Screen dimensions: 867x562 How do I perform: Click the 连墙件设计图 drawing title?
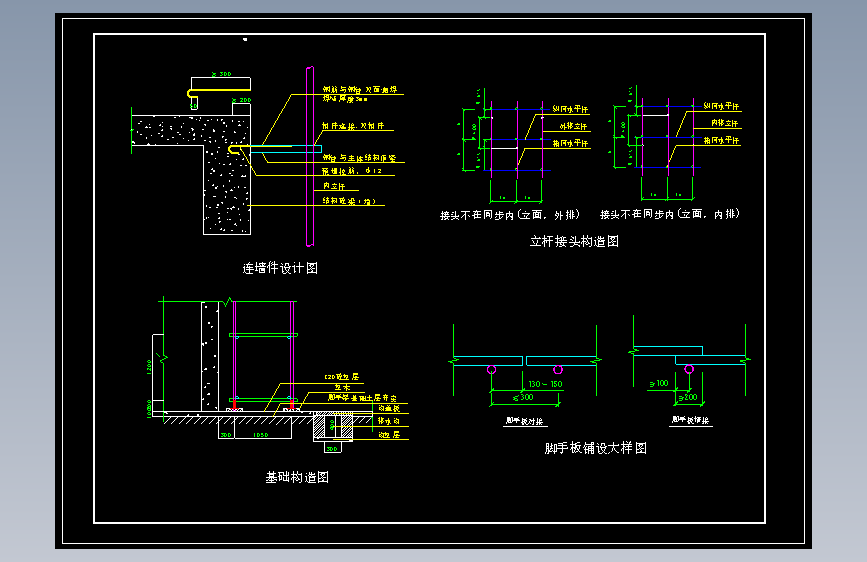[280, 268]
